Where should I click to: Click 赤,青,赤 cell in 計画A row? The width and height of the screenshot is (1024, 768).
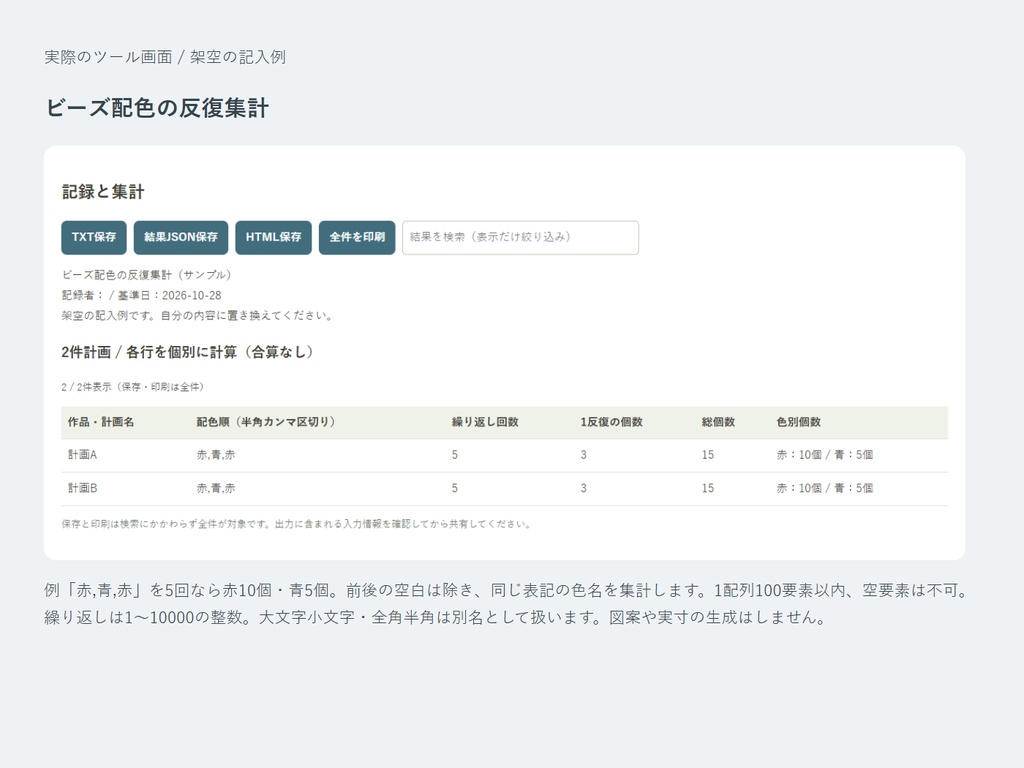click(216, 455)
